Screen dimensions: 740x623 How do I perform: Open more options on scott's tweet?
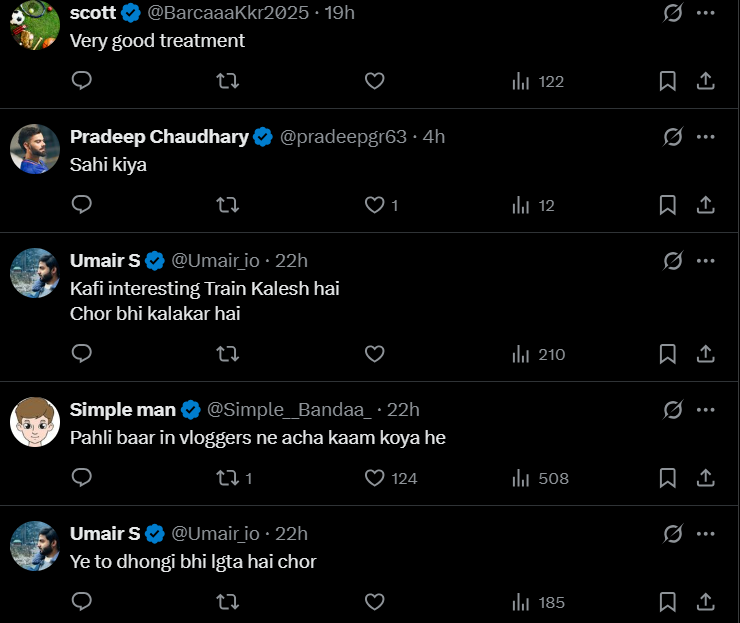tap(706, 13)
